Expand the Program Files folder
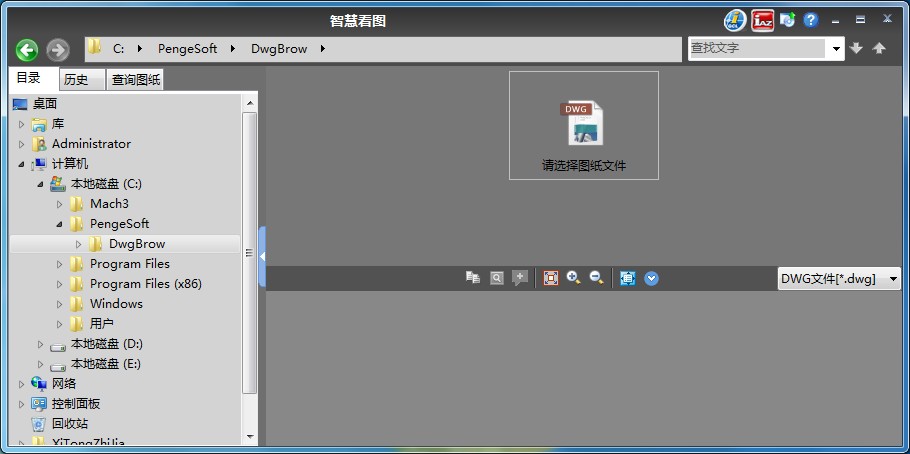This screenshot has width=910, height=454. pos(59,264)
